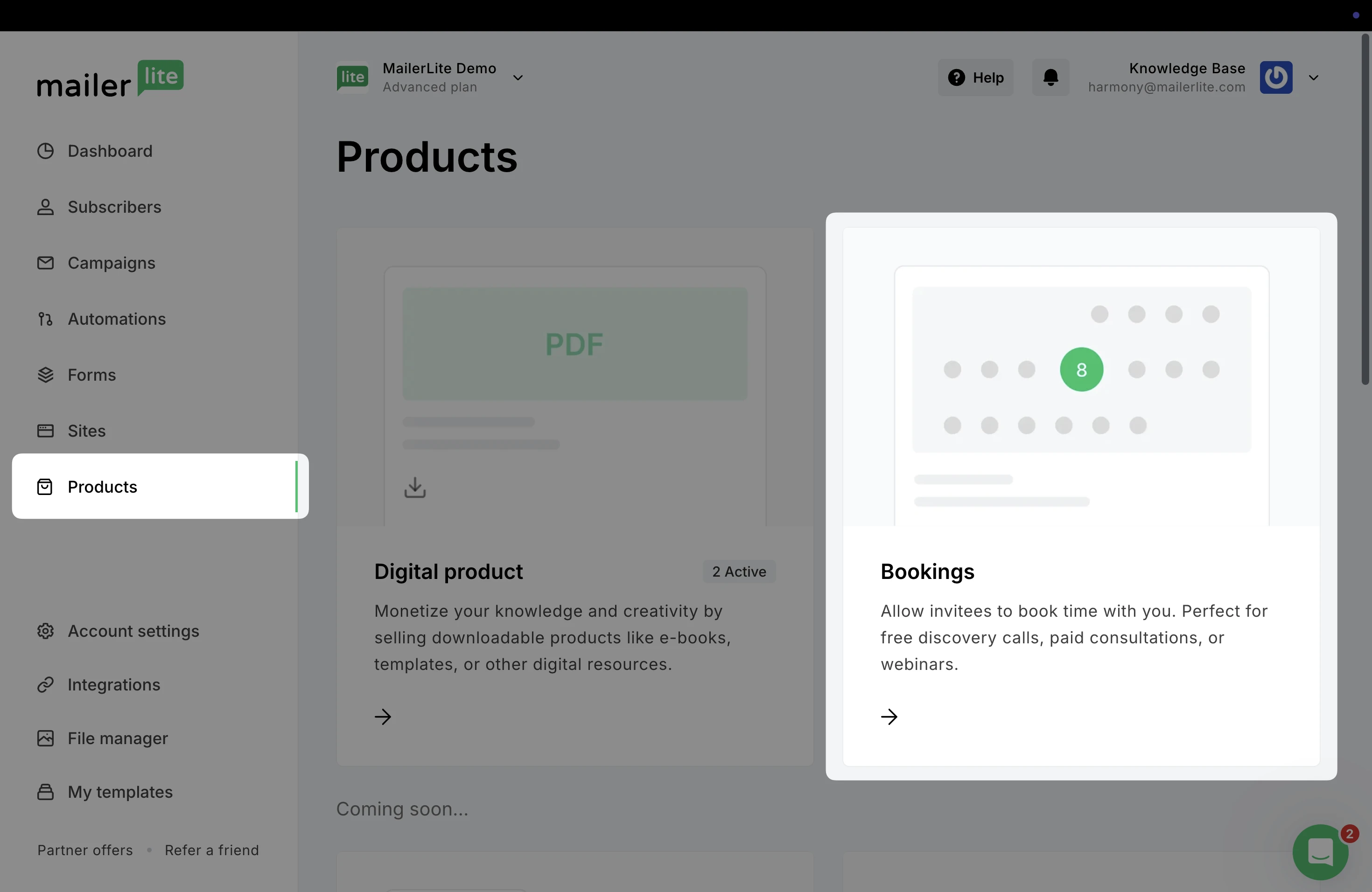Click the mailerlite logo

tap(110, 79)
